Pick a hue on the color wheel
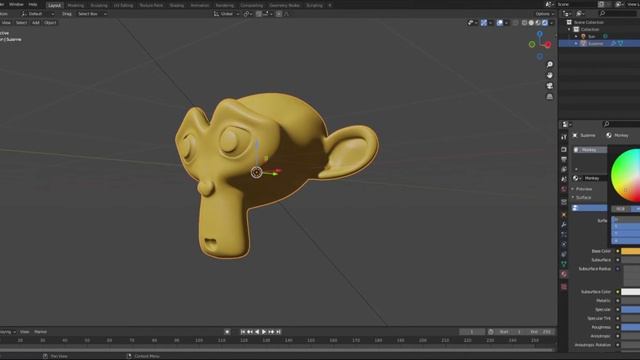The width and height of the screenshot is (640, 360). tap(627, 176)
